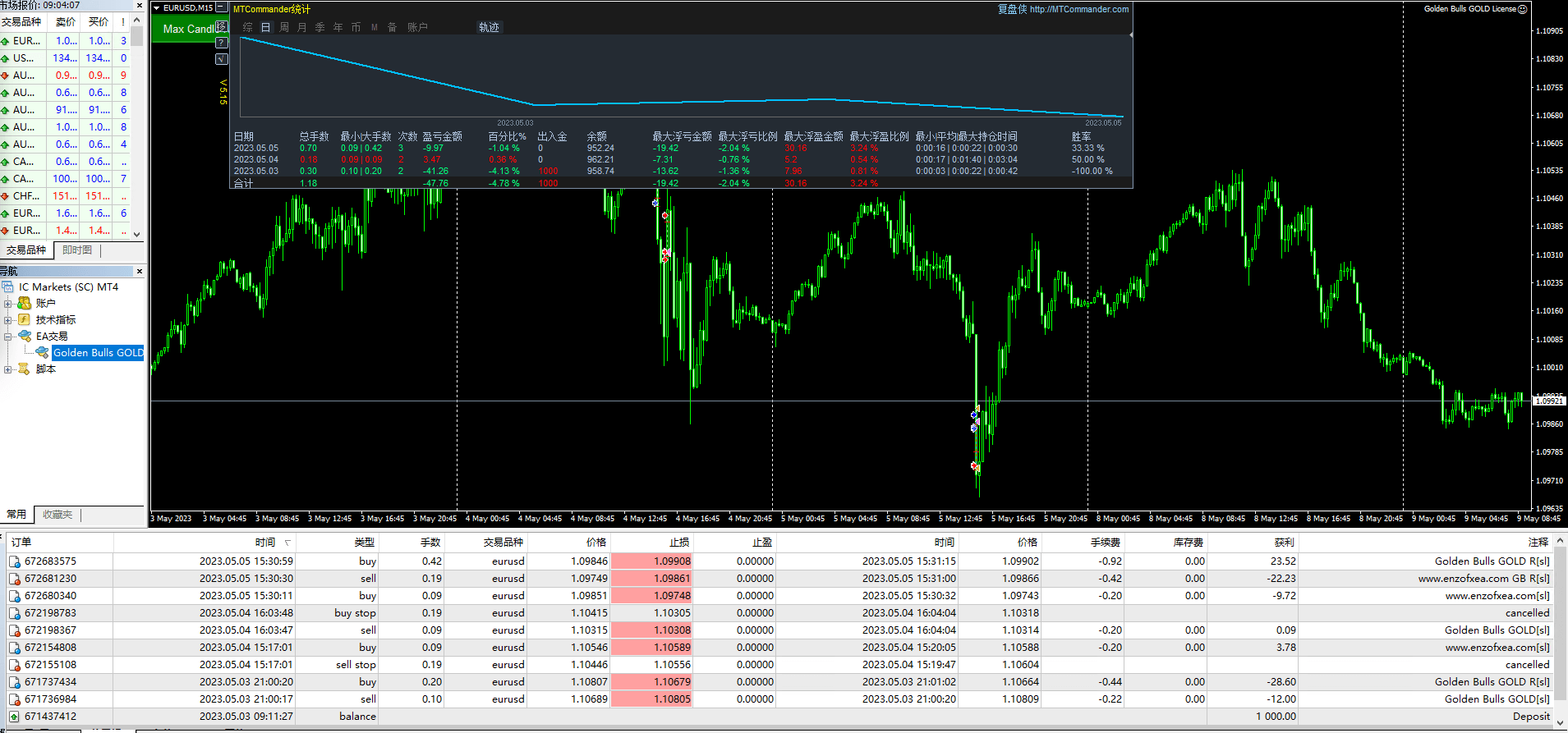Click the 脚本 scripts icon in navigator
Image resolution: width=1568 pixels, height=733 pixels.
tap(25, 369)
